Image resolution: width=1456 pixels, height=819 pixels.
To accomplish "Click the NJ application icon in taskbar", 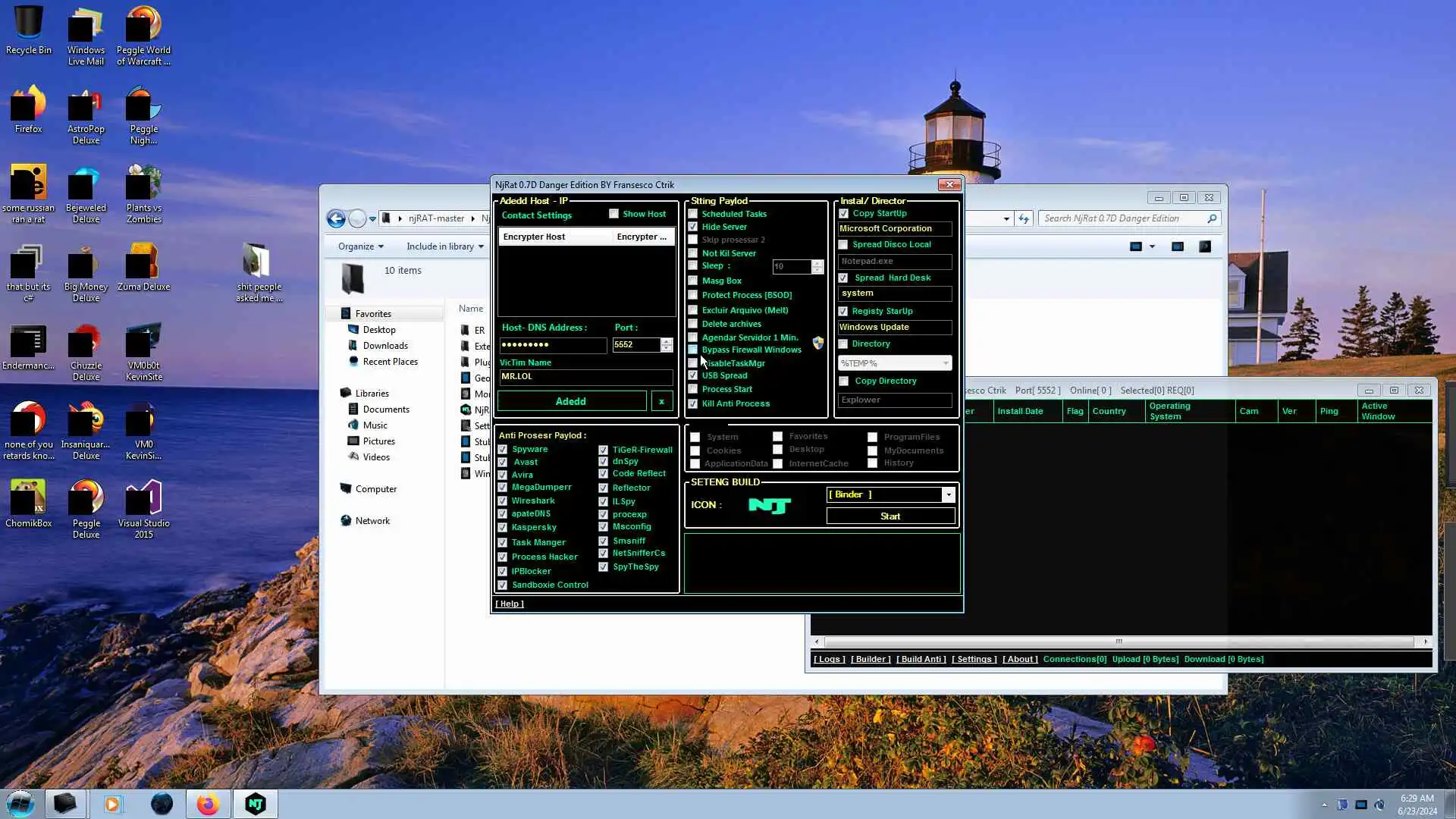I will (x=256, y=804).
